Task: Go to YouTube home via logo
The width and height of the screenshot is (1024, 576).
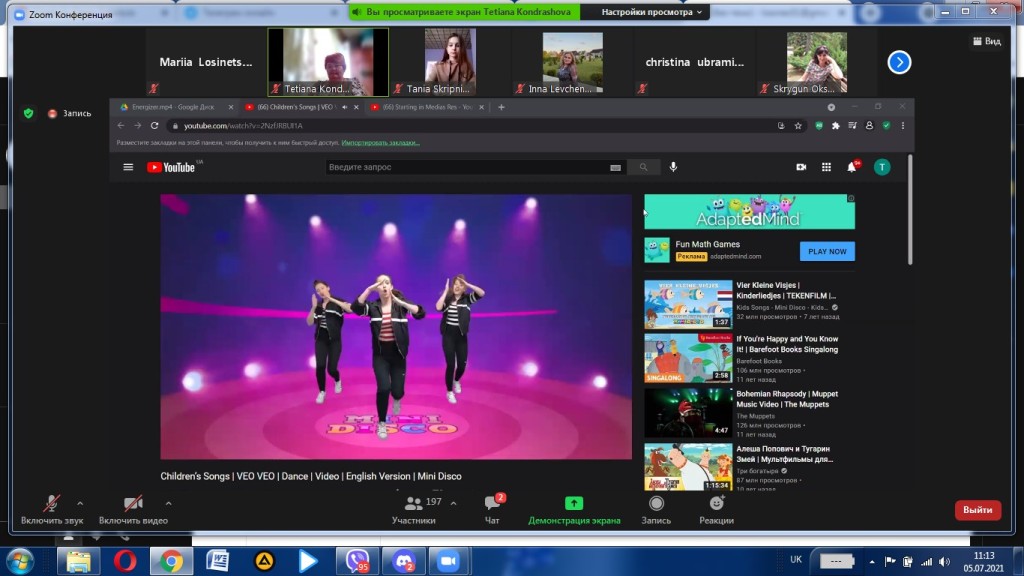Action: 171,167
